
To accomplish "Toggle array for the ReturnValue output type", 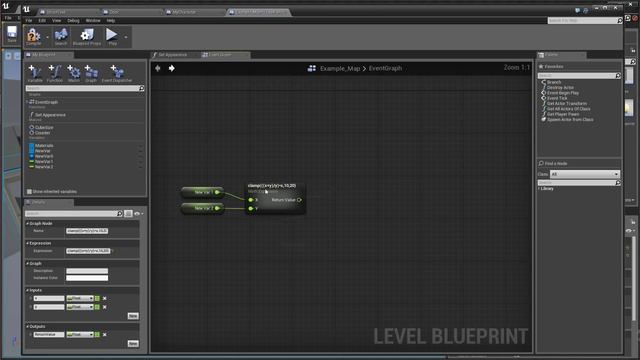I will point(97,334).
